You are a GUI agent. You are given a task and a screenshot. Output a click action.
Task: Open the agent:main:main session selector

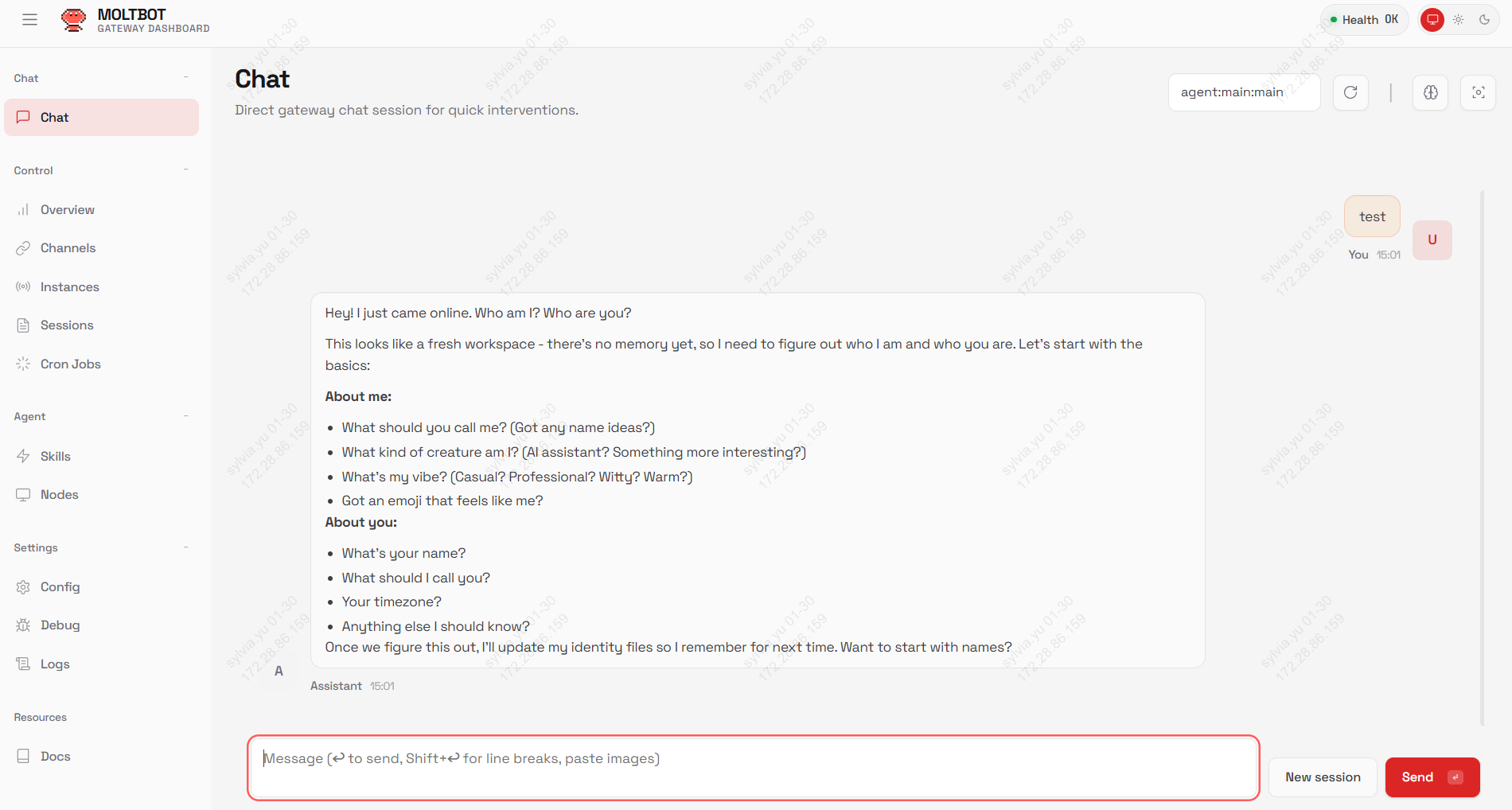[x=1243, y=92]
